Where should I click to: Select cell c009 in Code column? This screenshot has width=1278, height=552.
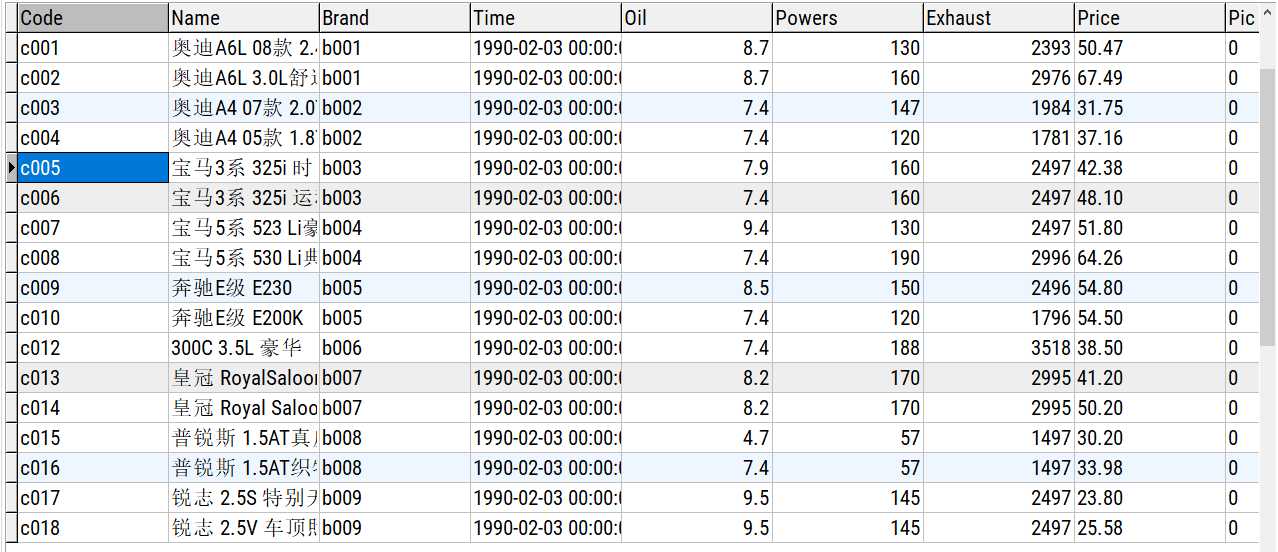coord(93,288)
